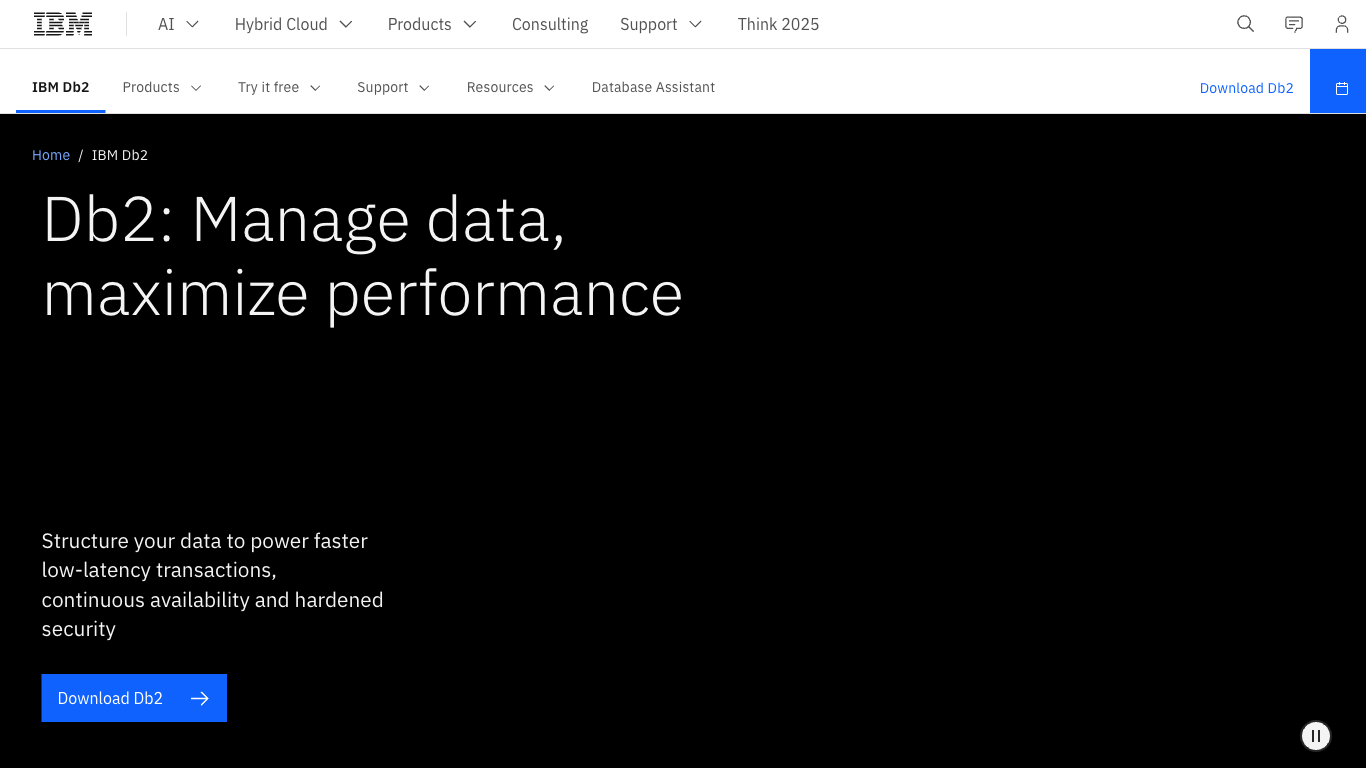Pause the hero animation
Image resolution: width=1366 pixels, height=768 pixels.
pos(1316,736)
